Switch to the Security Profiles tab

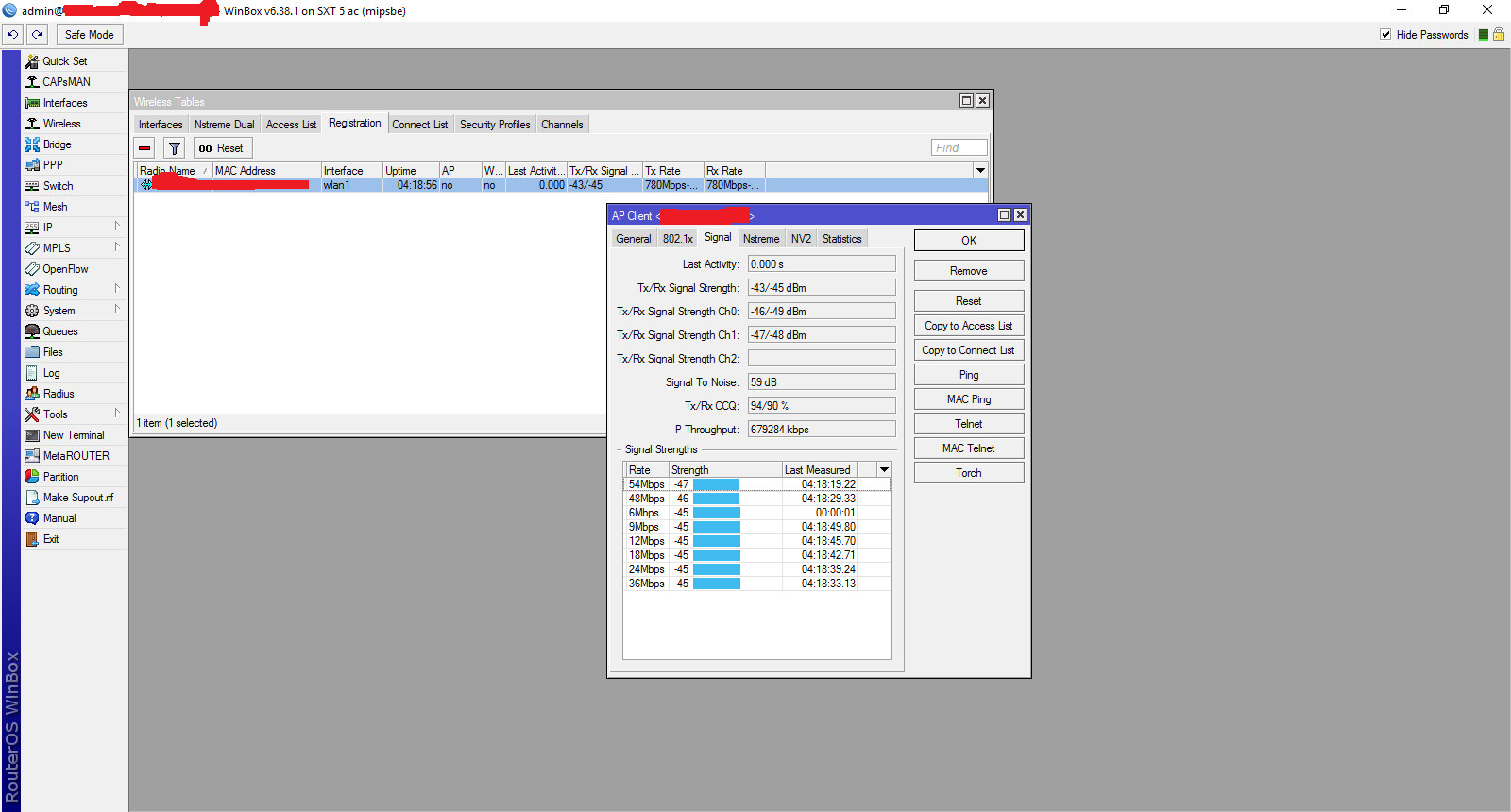pyautogui.click(x=495, y=125)
